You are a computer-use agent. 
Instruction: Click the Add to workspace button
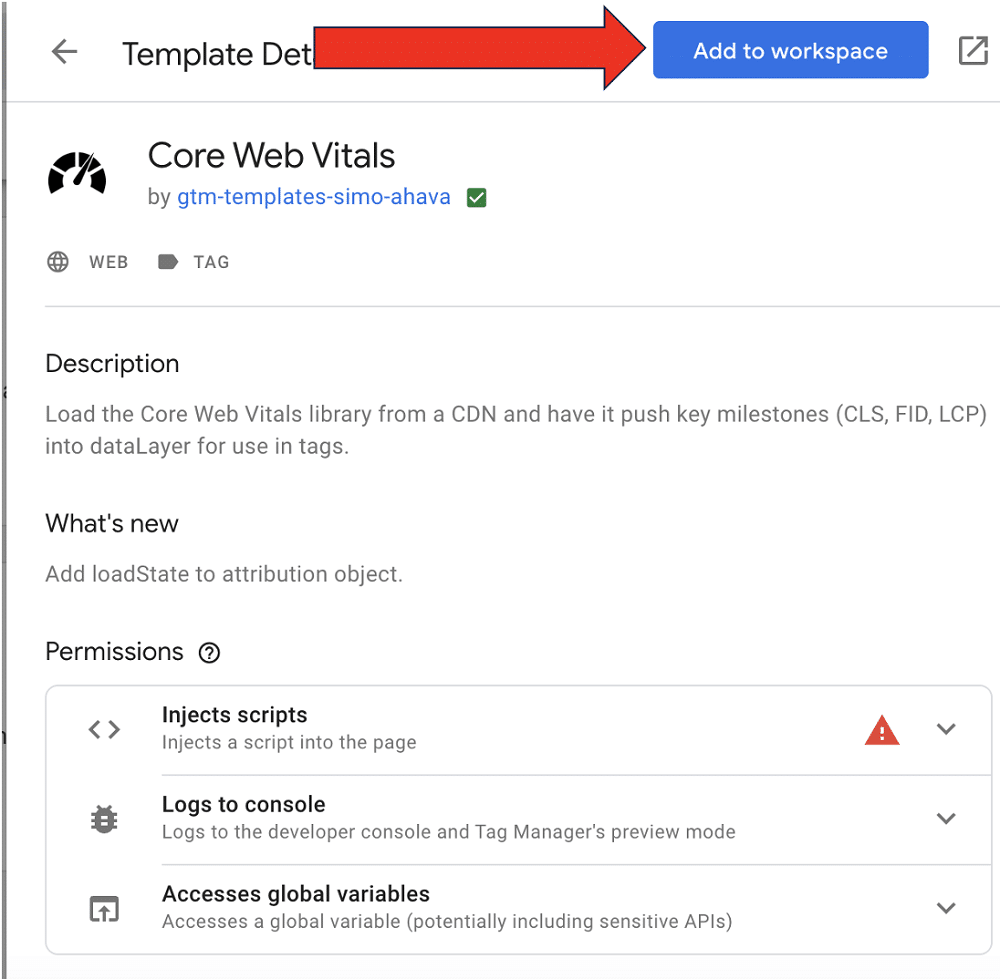pyautogui.click(x=790, y=50)
